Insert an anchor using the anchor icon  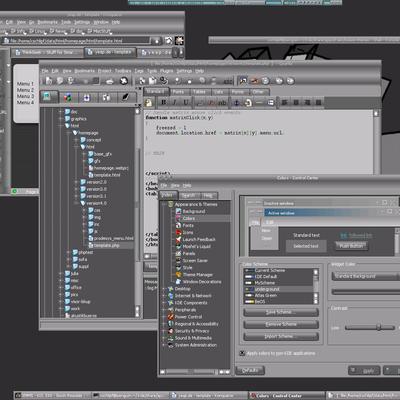[236, 103]
